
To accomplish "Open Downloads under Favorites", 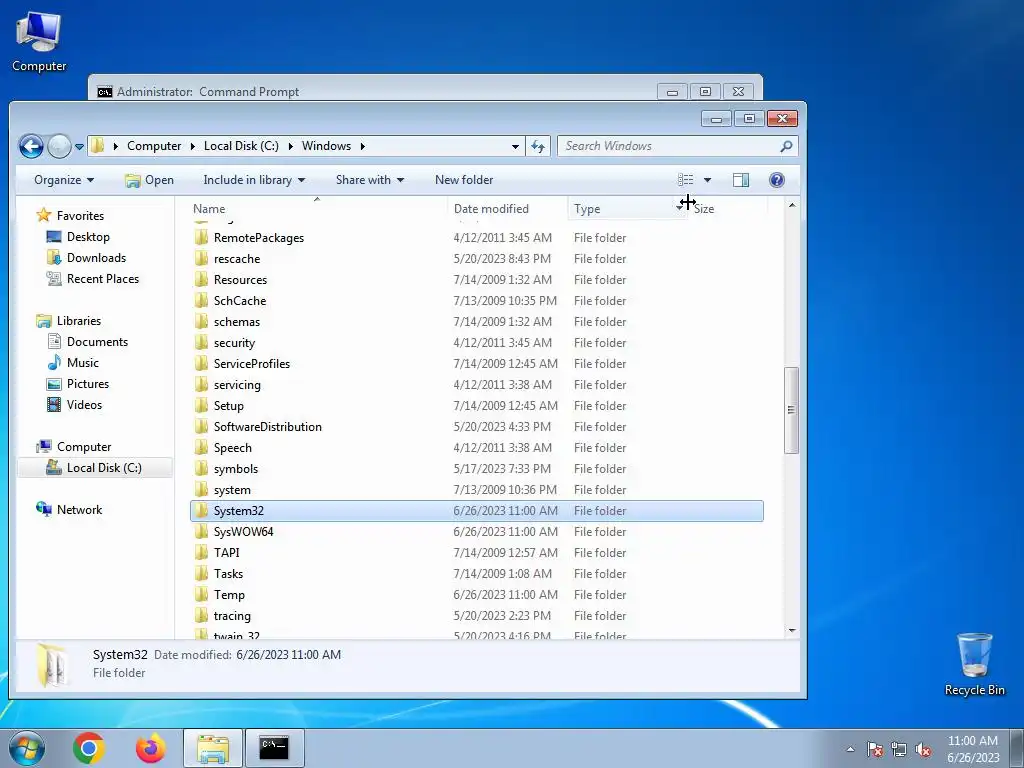I will 95,258.
